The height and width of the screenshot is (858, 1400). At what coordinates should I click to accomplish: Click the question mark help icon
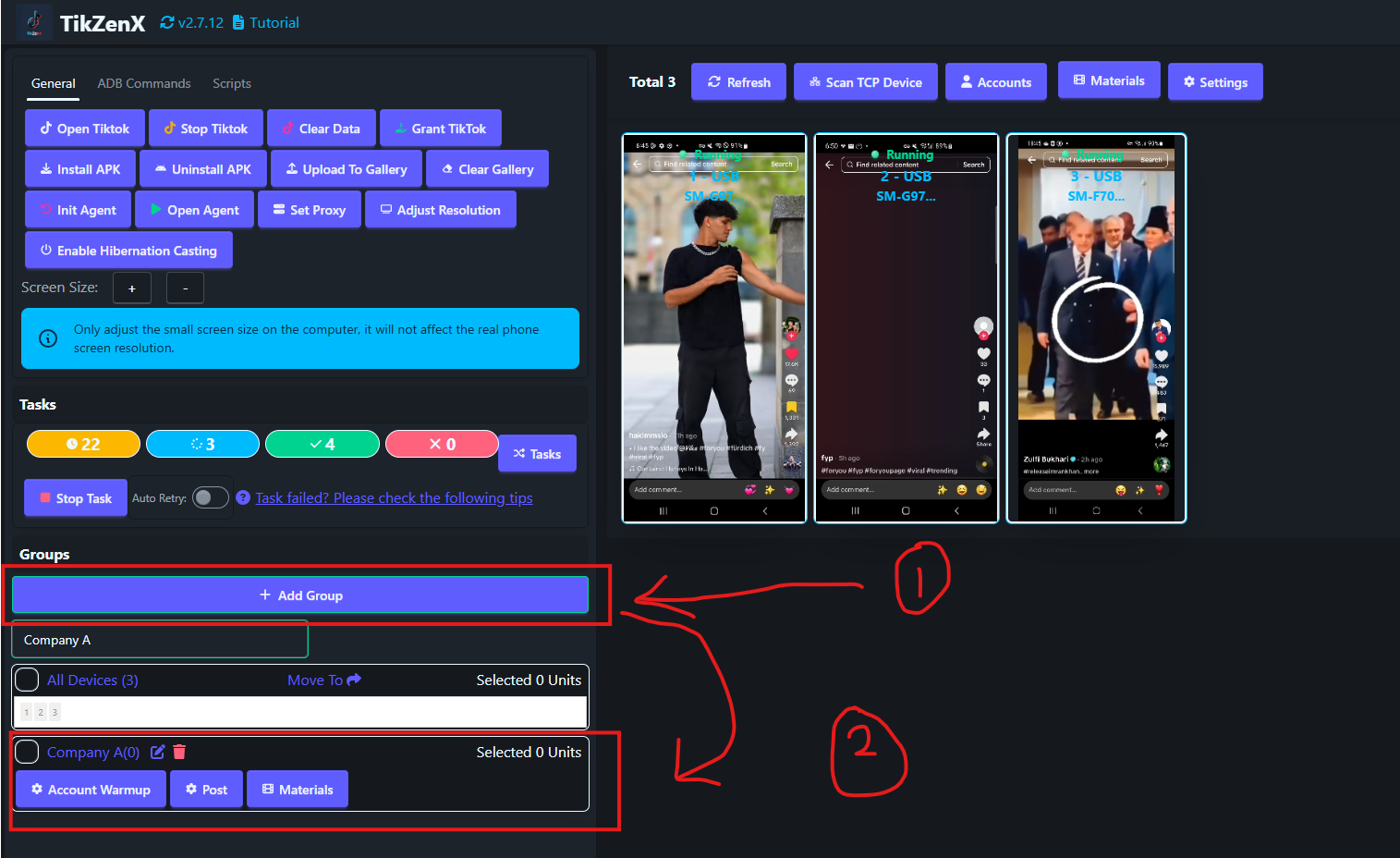click(x=243, y=497)
